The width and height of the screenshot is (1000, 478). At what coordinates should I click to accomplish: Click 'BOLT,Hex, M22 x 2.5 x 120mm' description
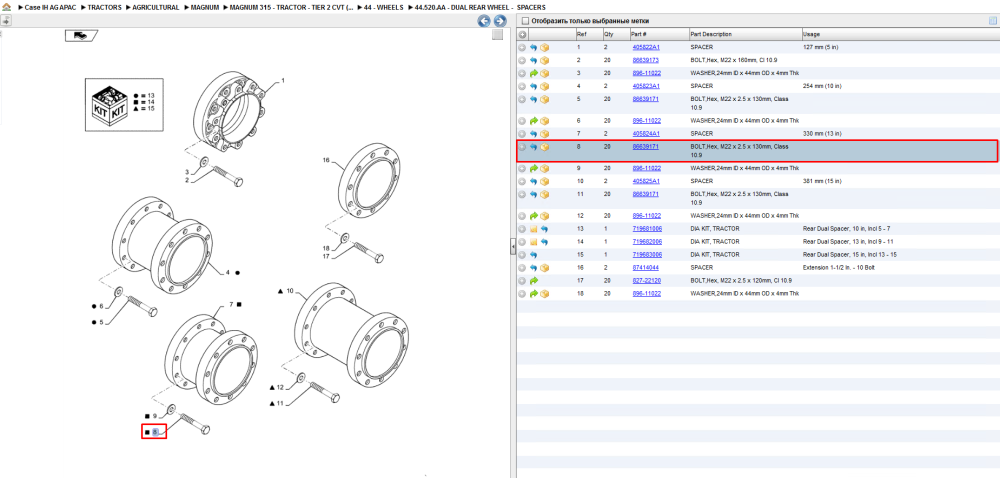coord(741,281)
